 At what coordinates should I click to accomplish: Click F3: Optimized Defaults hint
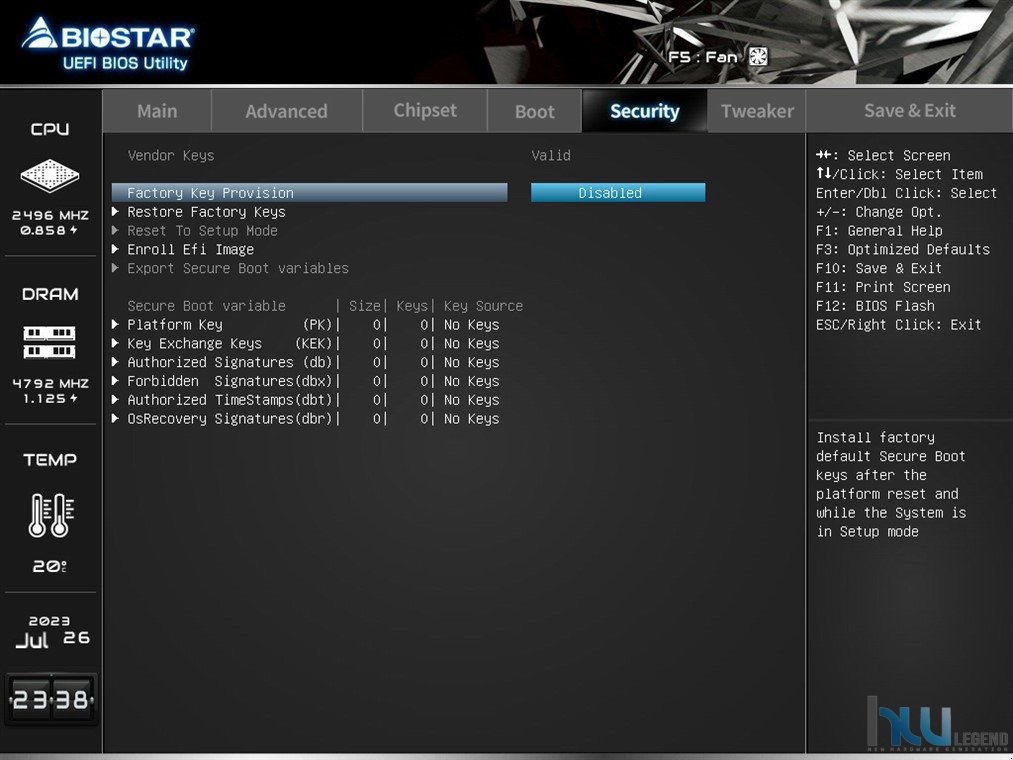coord(903,249)
